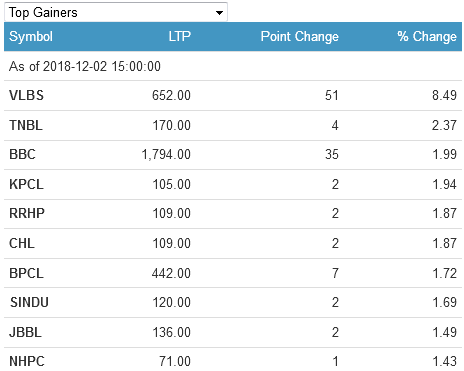
Task: Click the 1,794.00 LTP value for BBC
Action: [x=166, y=154]
